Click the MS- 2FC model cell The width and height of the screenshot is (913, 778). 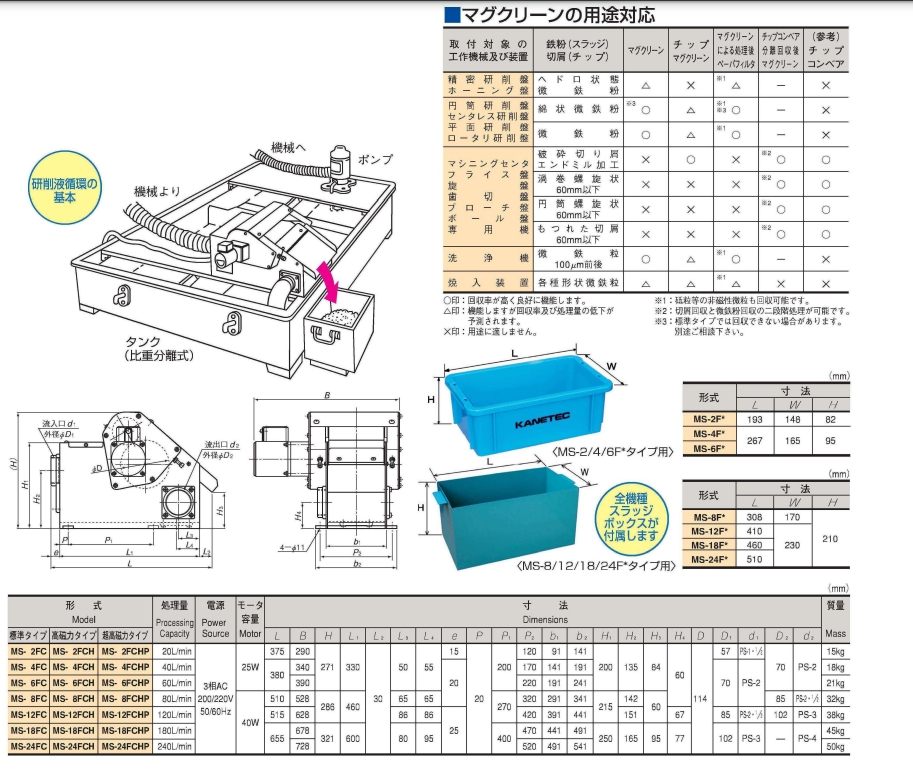[29, 652]
